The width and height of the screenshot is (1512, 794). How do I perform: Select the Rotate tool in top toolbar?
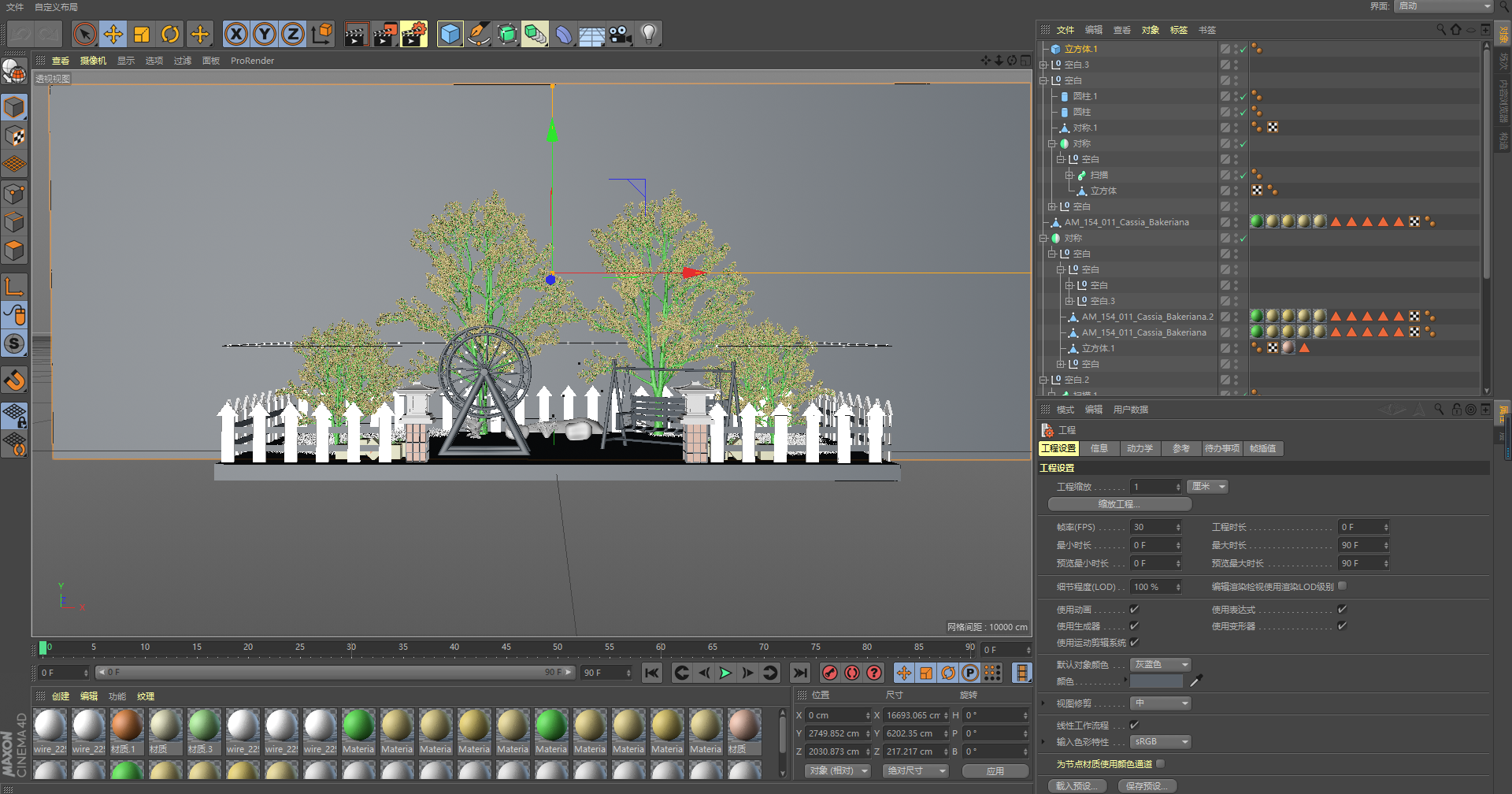click(170, 34)
